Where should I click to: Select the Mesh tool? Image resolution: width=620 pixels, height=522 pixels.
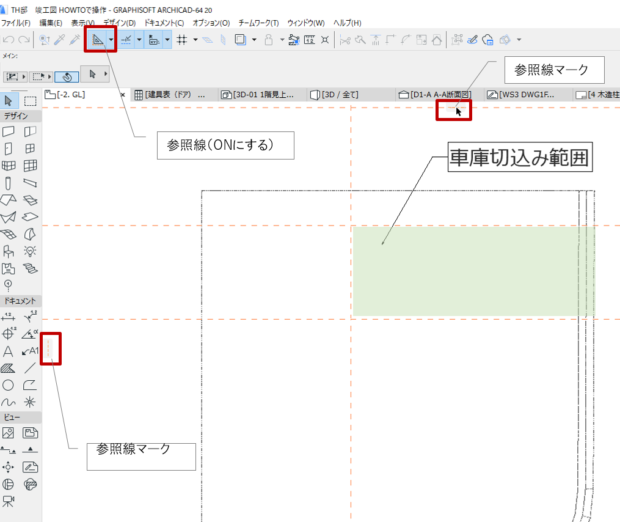pyautogui.click(x=8, y=235)
